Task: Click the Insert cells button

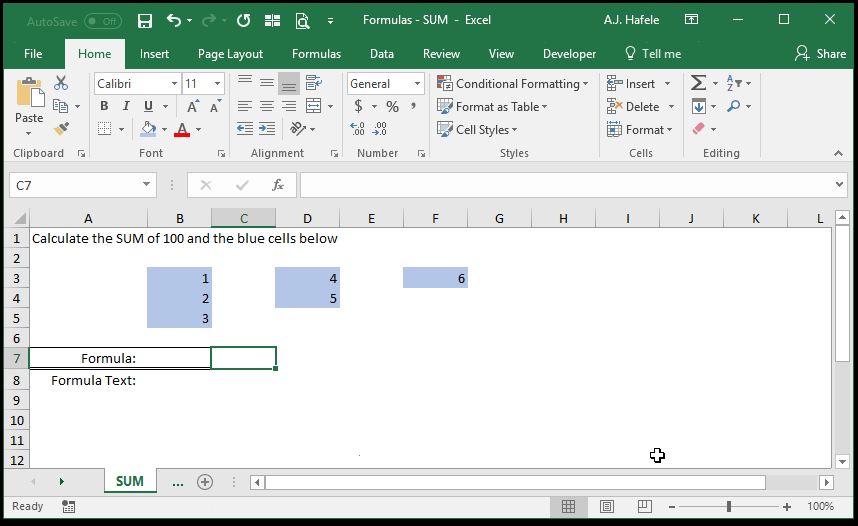Action: click(x=631, y=84)
